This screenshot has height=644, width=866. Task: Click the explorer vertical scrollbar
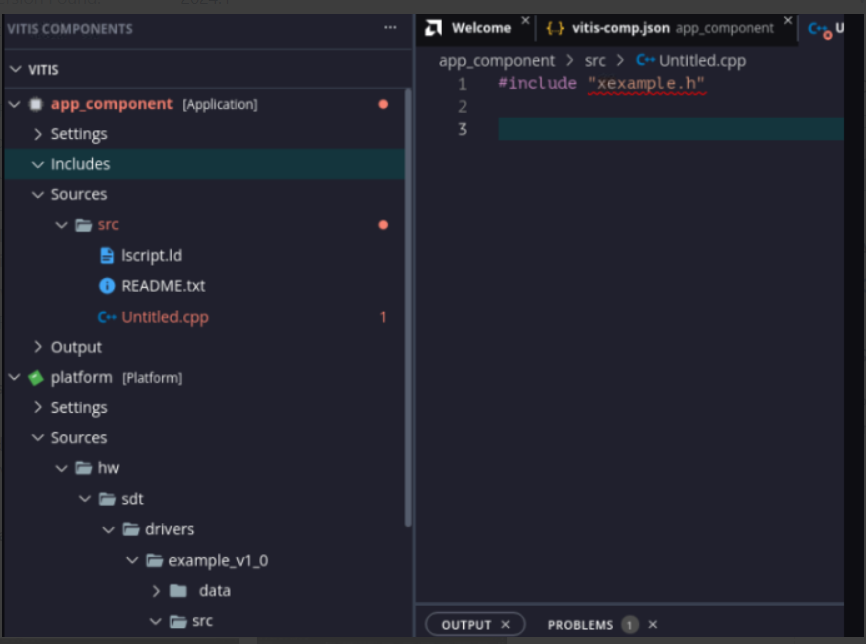click(408, 300)
